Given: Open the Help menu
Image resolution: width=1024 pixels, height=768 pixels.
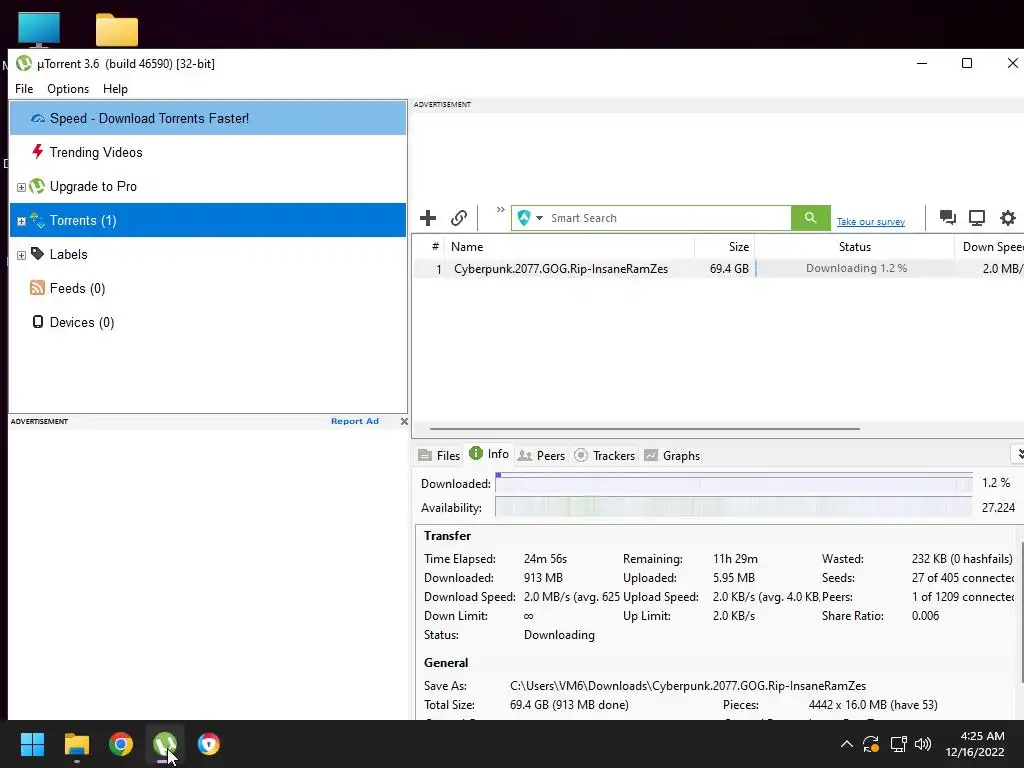Looking at the screenshot, I should [x=115, y=89].
